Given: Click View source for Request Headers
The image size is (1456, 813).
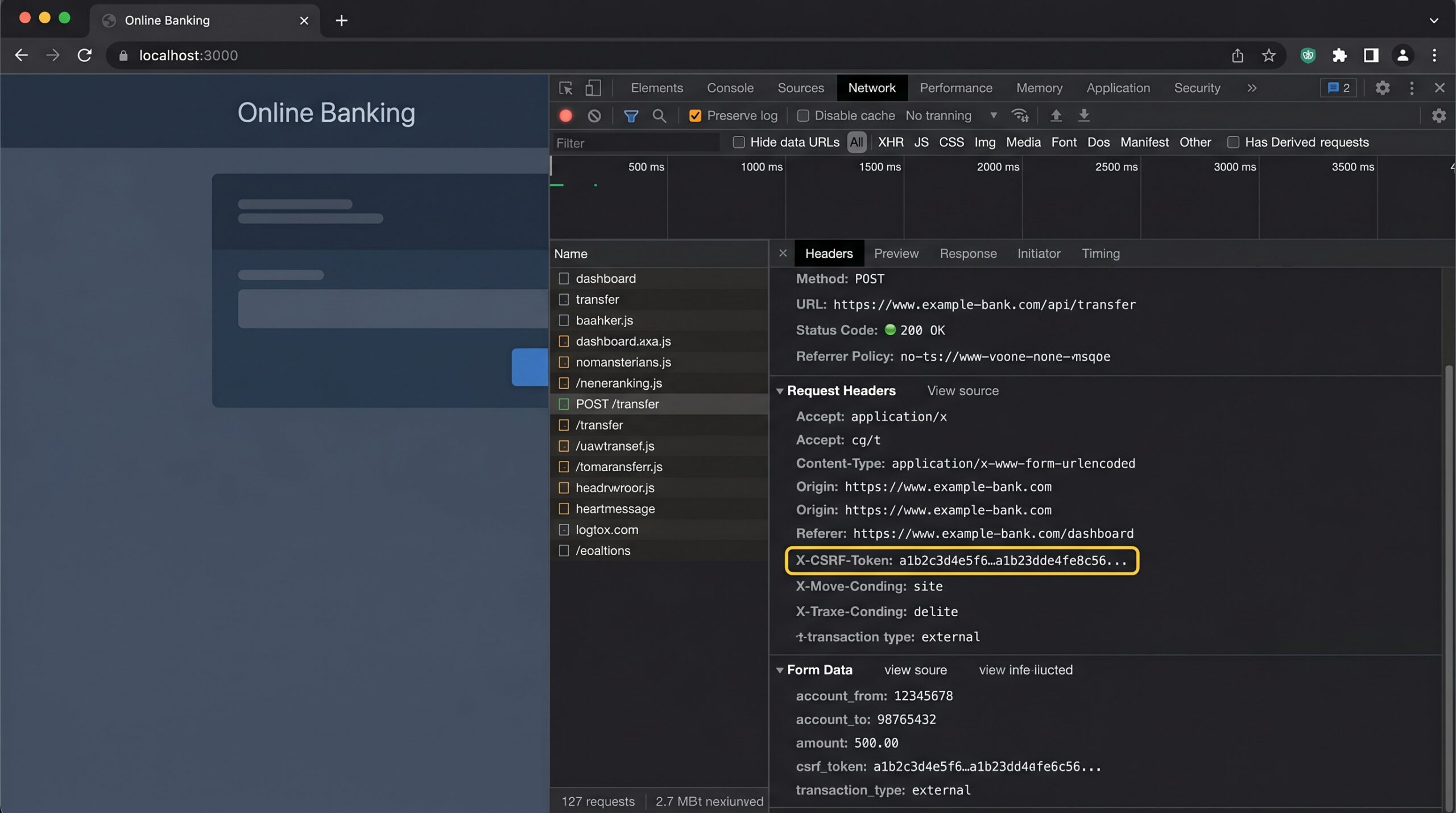Looking at the screenshot, I should (963, 391).
